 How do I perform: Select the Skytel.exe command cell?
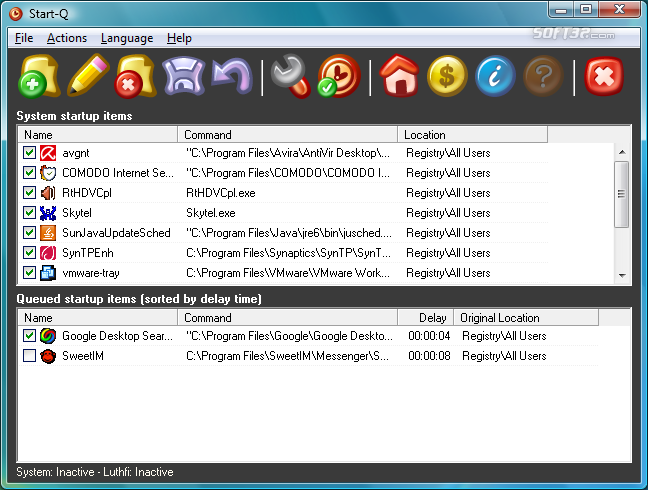pyautogui.click(x=211, y=213)
